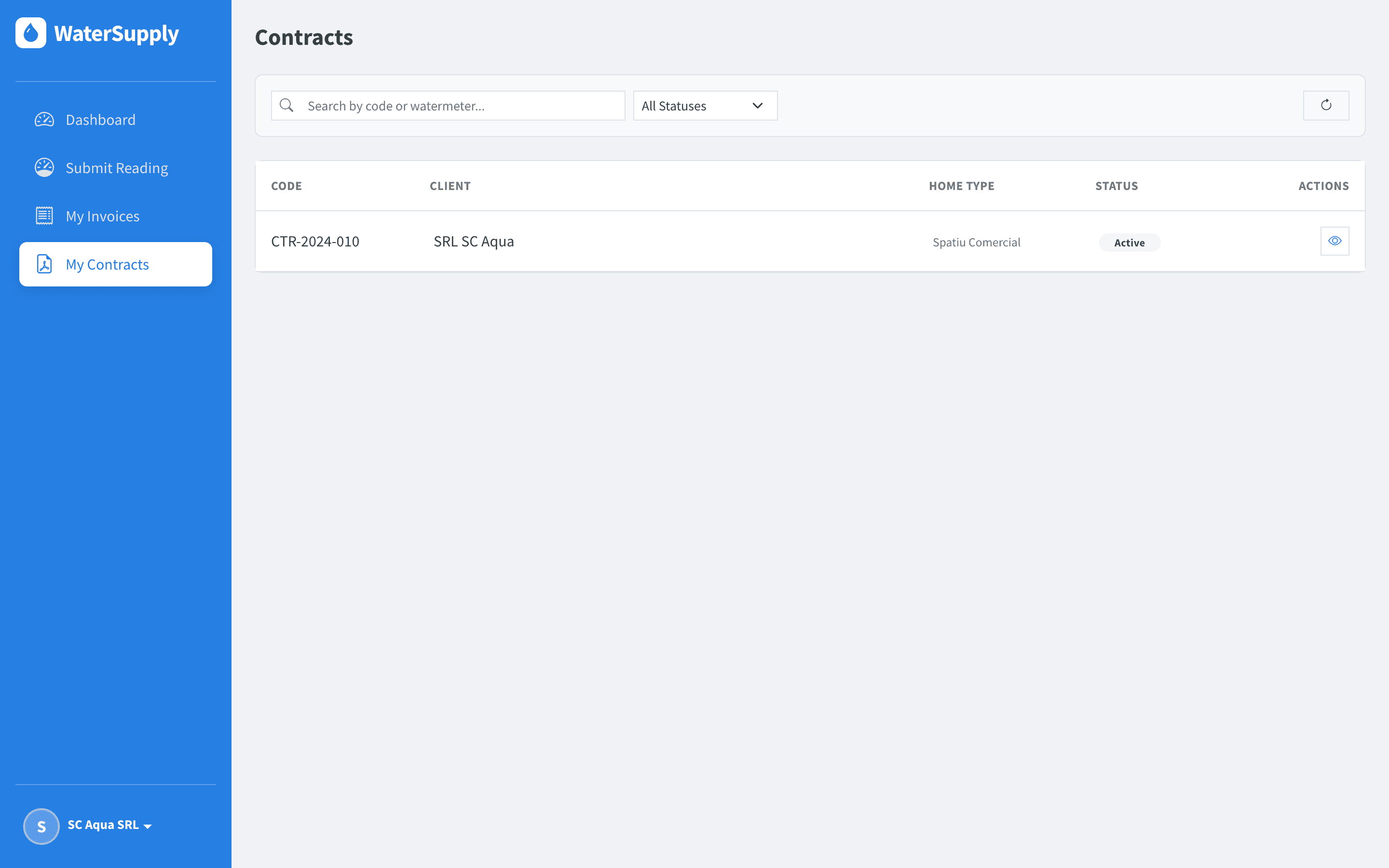The width and height of the screenshot is (1389, 868).
Task: Click the Active status badge
Action: (1130, 242)
